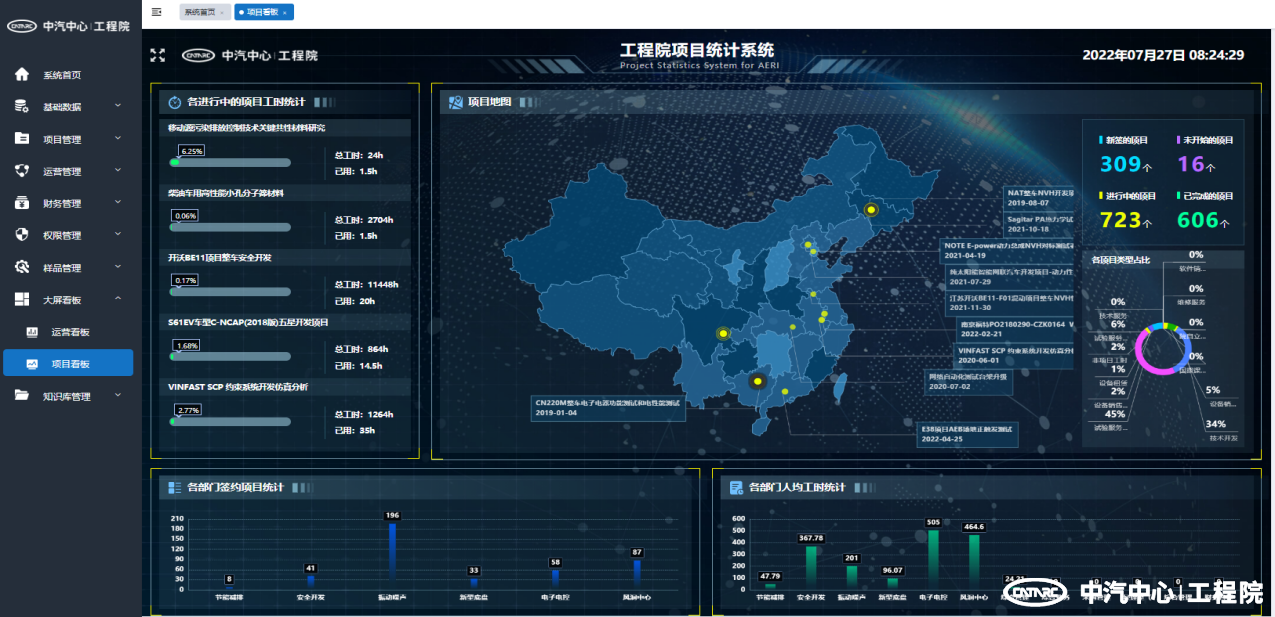Open 运营看板 in the sidebar
Screen dimensions: 1275x617
70,332
